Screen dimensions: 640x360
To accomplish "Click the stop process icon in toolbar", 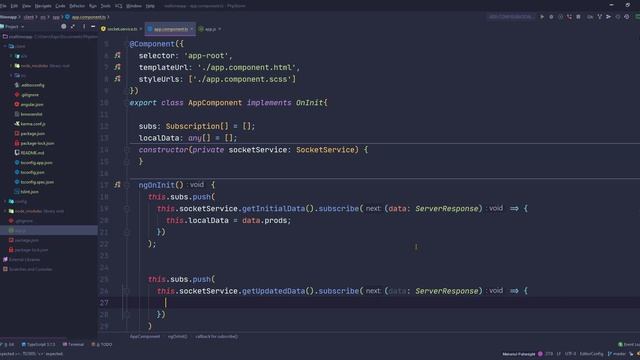I will tap(578, 17).
